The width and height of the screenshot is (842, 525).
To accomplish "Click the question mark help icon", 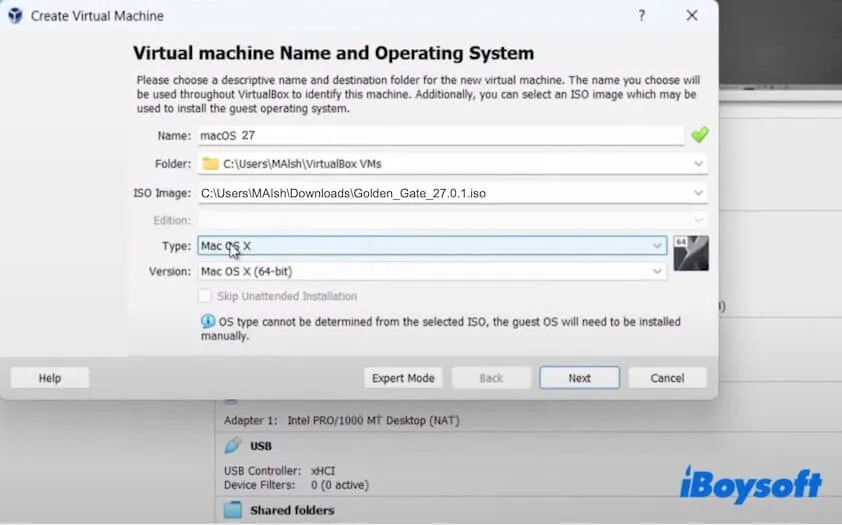I will [642, 16].
